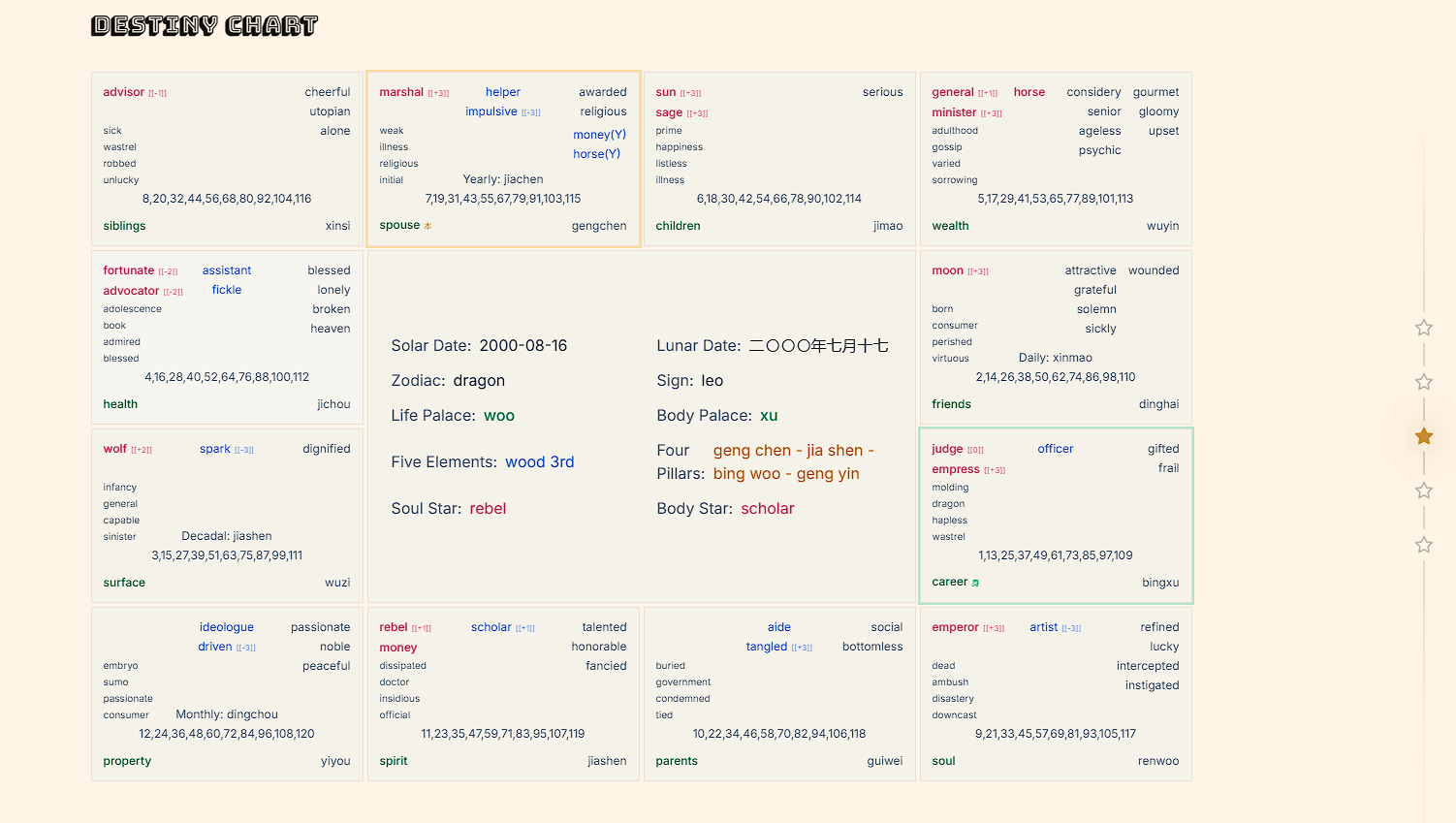This screenshot has width=1456, height=823.
Task: Click the Solar Date value 2000-08-16
Action: pyautogui.click(x=523, y=346)
